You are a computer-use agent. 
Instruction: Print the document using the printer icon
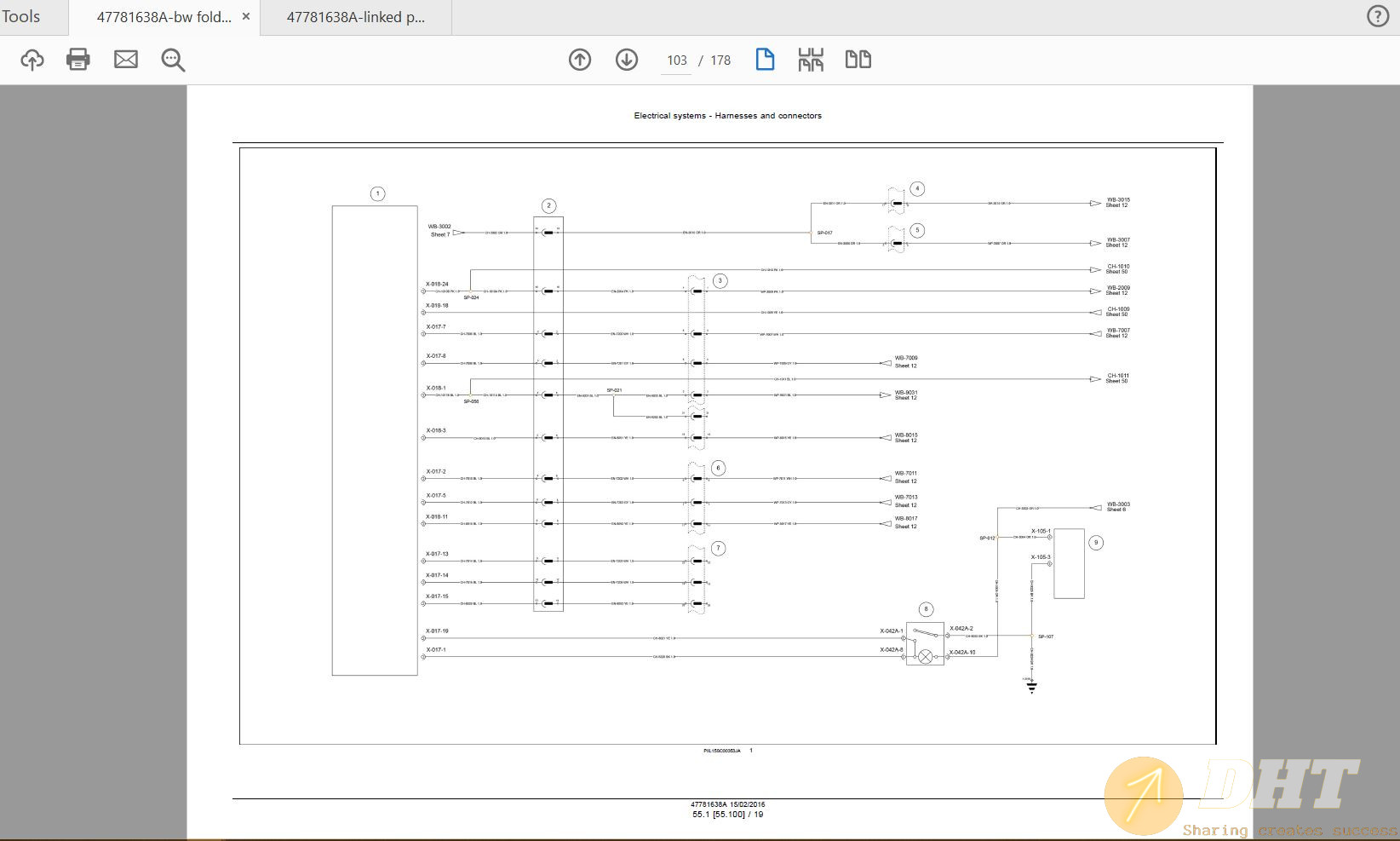pyautogui.click(x=78, y=60)
